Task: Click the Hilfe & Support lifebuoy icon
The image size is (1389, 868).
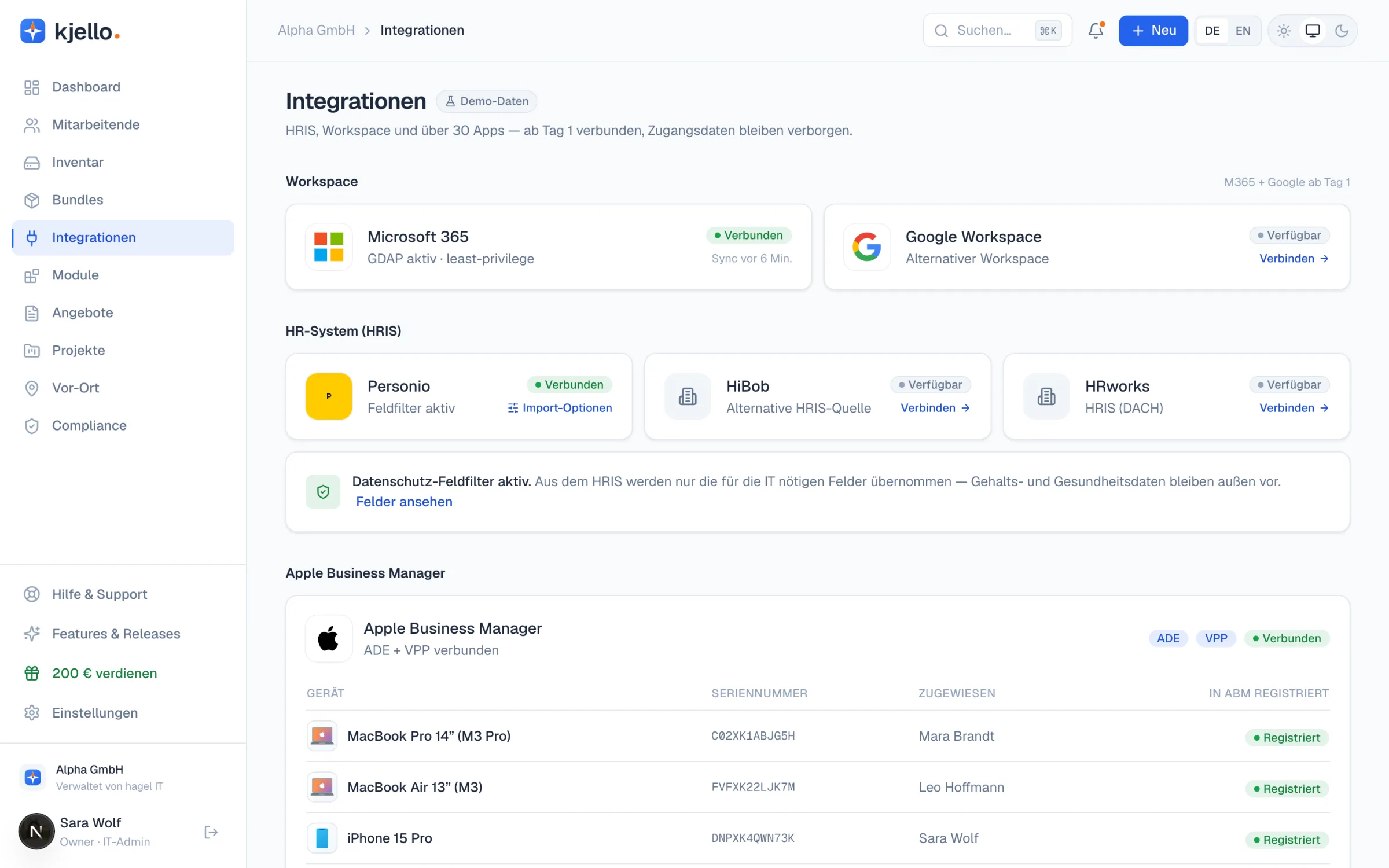Action: tap(32, 594)
